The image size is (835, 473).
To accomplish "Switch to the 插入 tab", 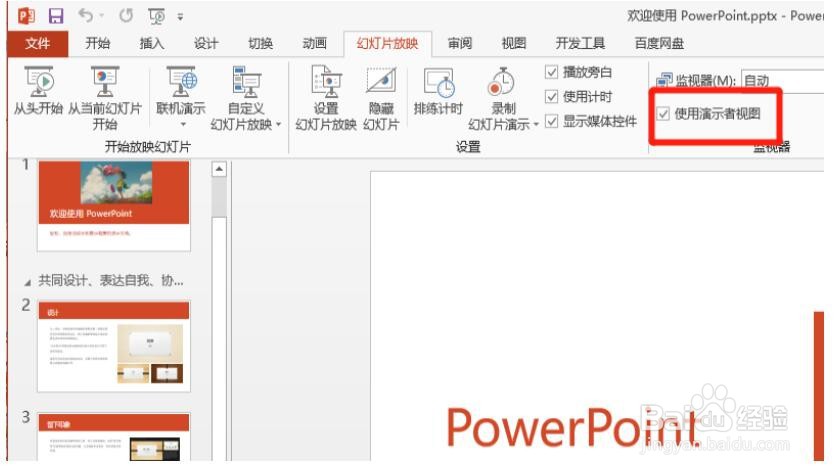I will [152, 43].
